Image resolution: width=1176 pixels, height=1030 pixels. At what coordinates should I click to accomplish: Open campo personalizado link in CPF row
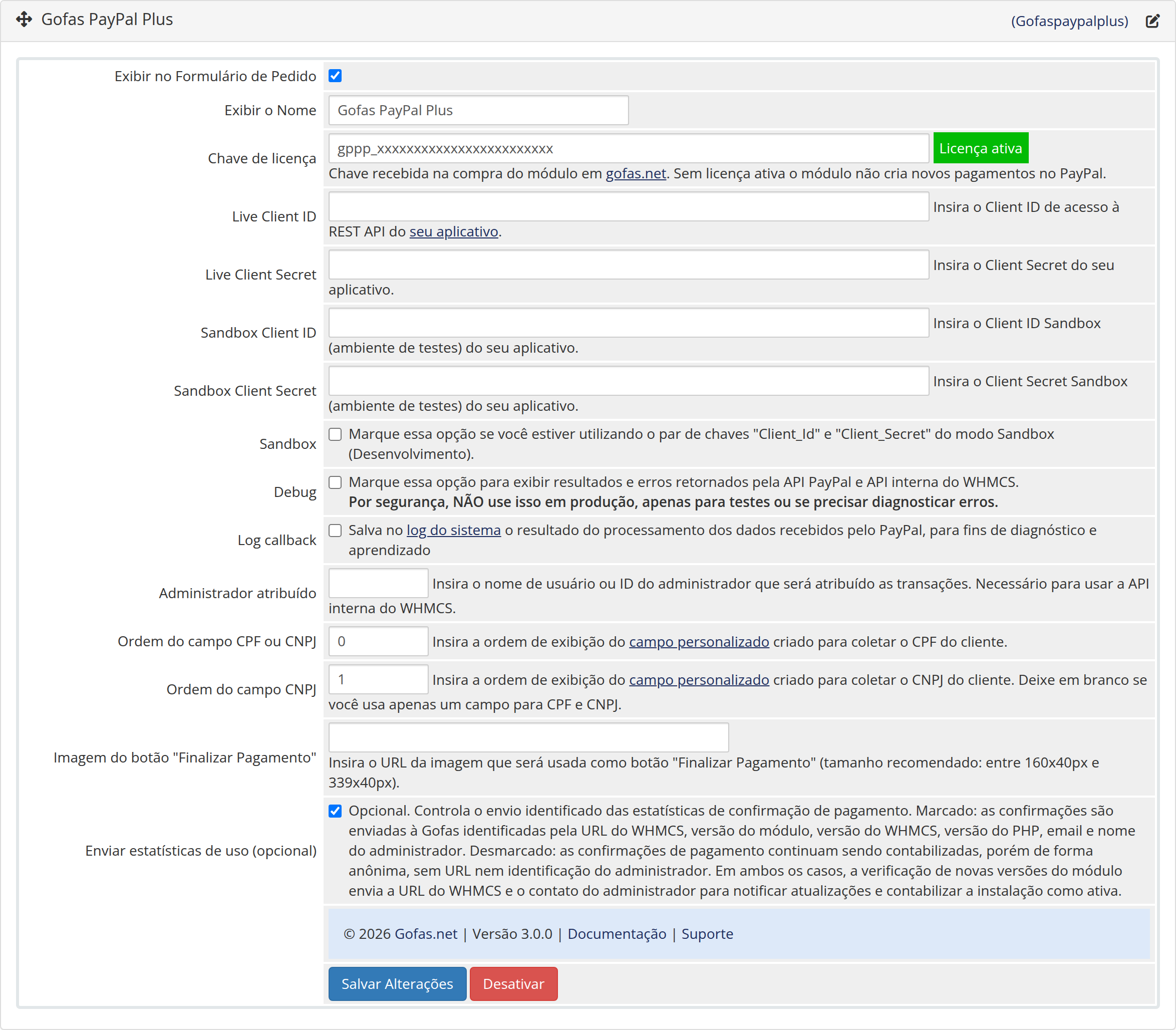tap(699, 641)
